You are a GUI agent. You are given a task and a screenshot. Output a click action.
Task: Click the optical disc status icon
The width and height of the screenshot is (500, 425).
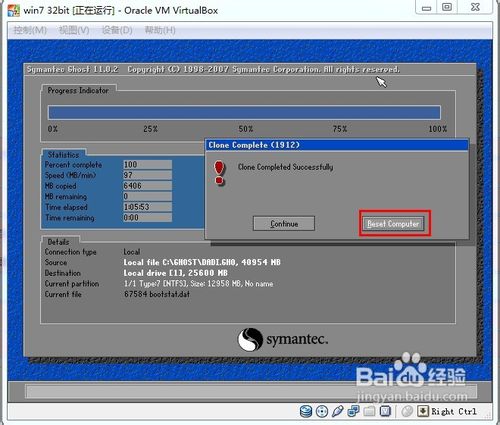(322, 411)
